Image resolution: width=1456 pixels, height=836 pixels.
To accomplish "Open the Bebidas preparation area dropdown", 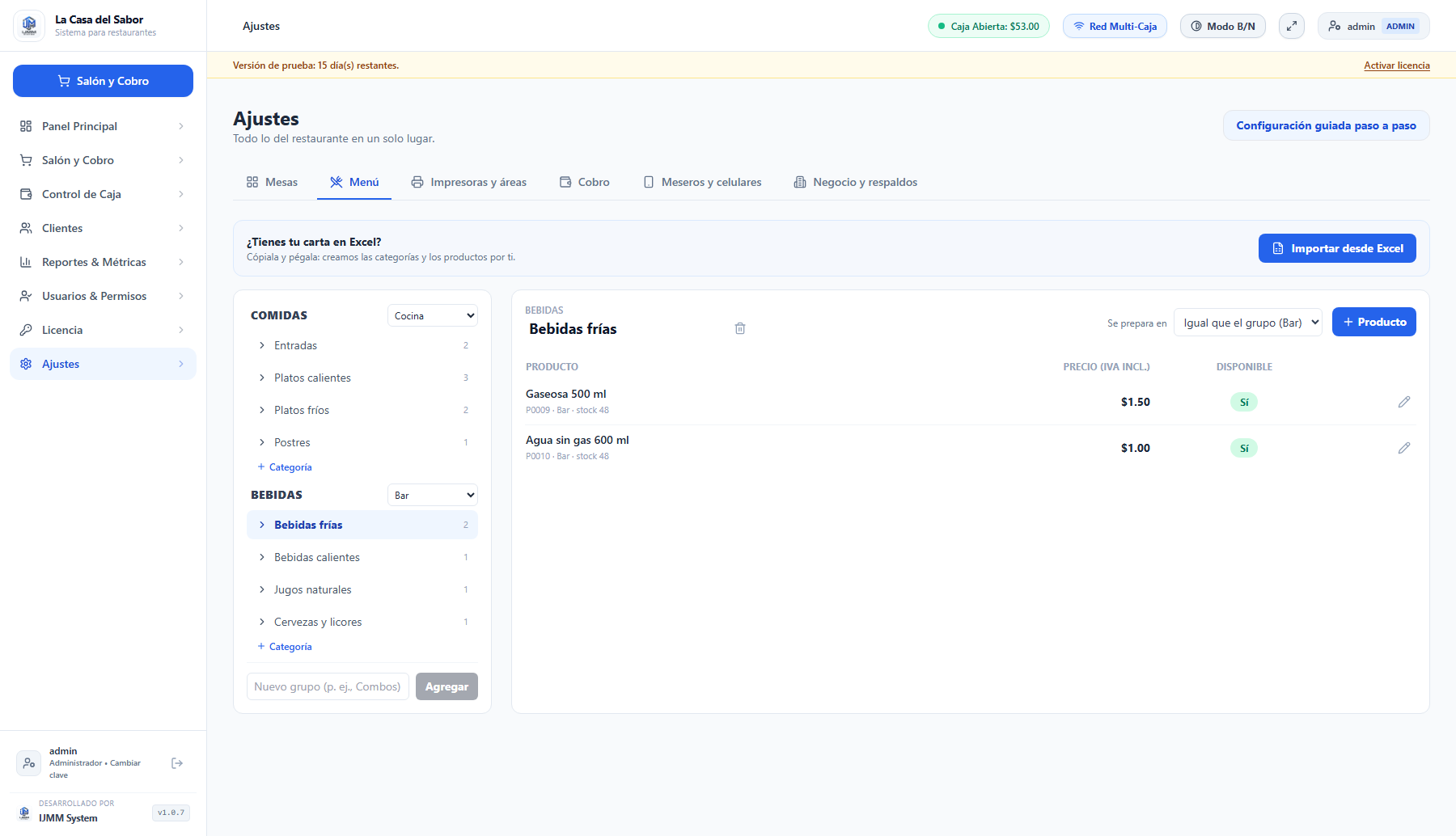I will click(433, 495).
